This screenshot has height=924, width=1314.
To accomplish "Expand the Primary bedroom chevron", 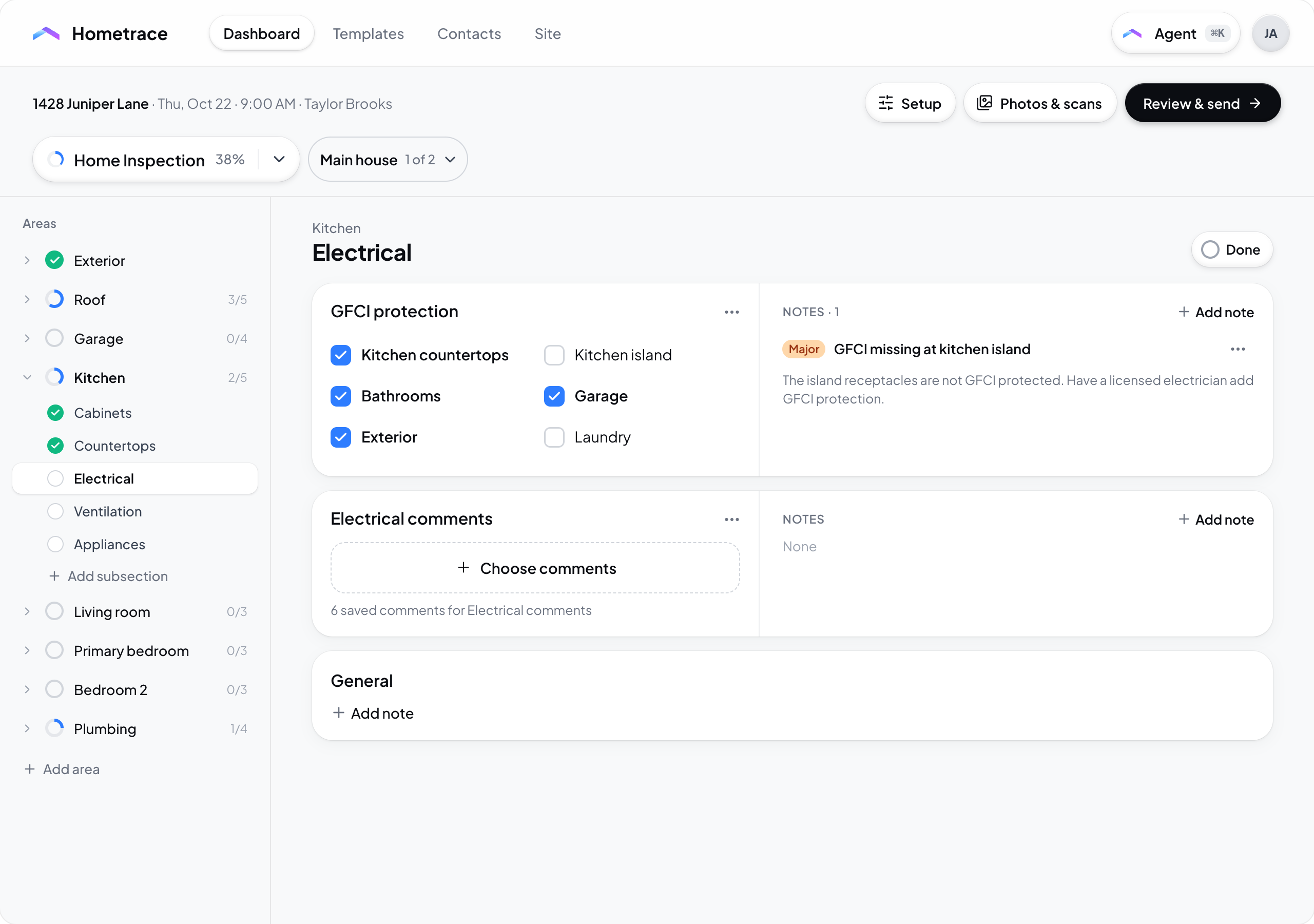I will 27,650.
